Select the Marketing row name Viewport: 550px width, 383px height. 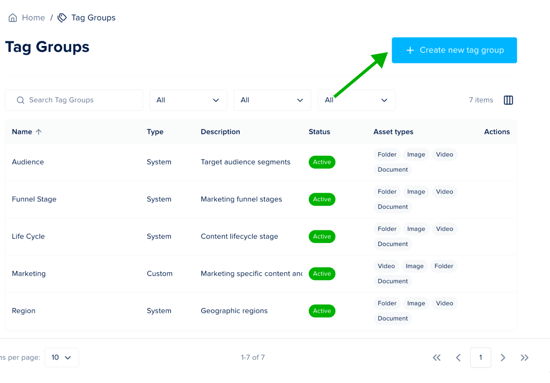28,274
